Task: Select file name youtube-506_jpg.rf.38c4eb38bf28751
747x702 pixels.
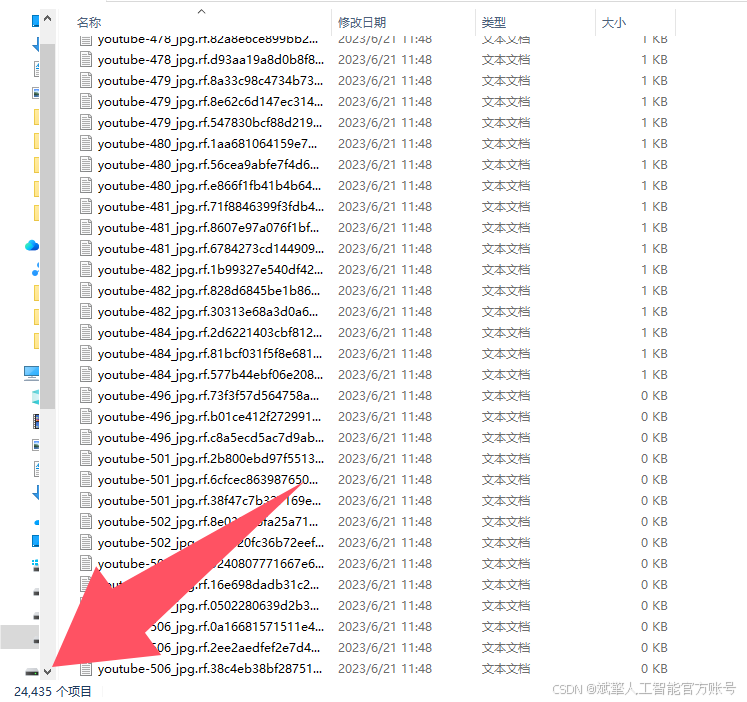Action: click(210, 669)
